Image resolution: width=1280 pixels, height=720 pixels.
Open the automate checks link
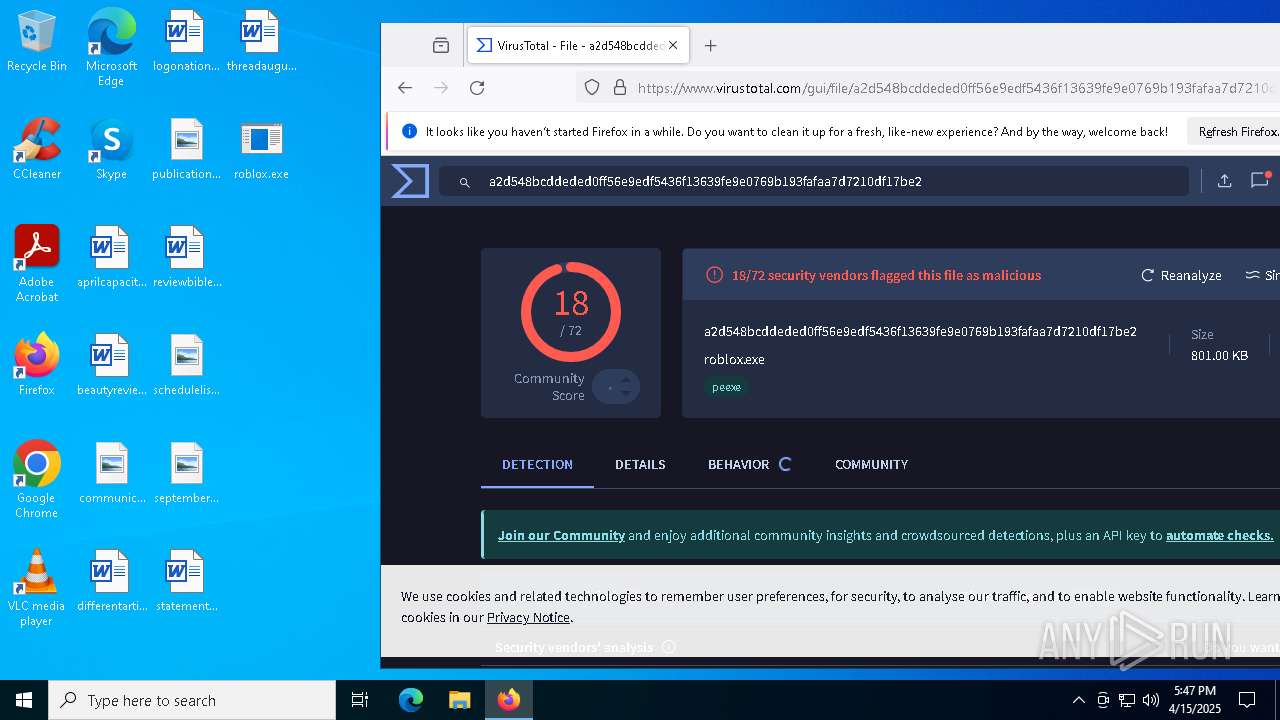click(x=1219, y=535)
